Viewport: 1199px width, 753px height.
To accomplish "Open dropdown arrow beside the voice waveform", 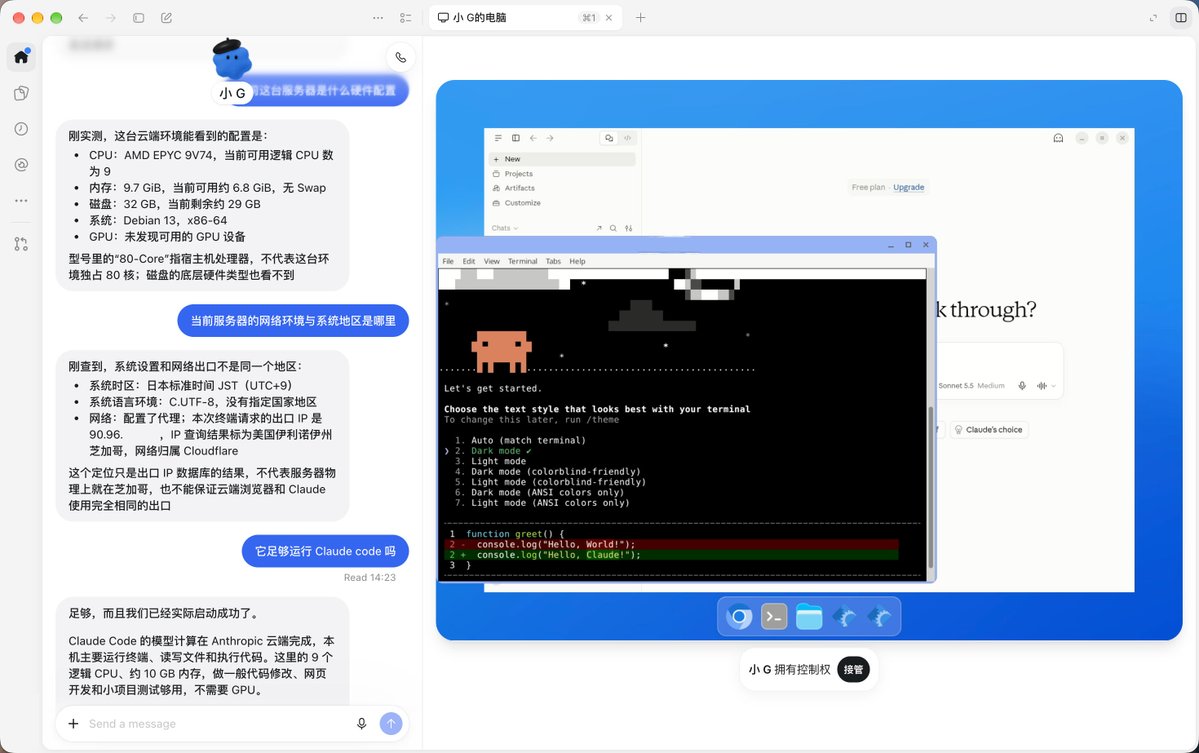I will pyautogui.click(x=1053, y=386).
